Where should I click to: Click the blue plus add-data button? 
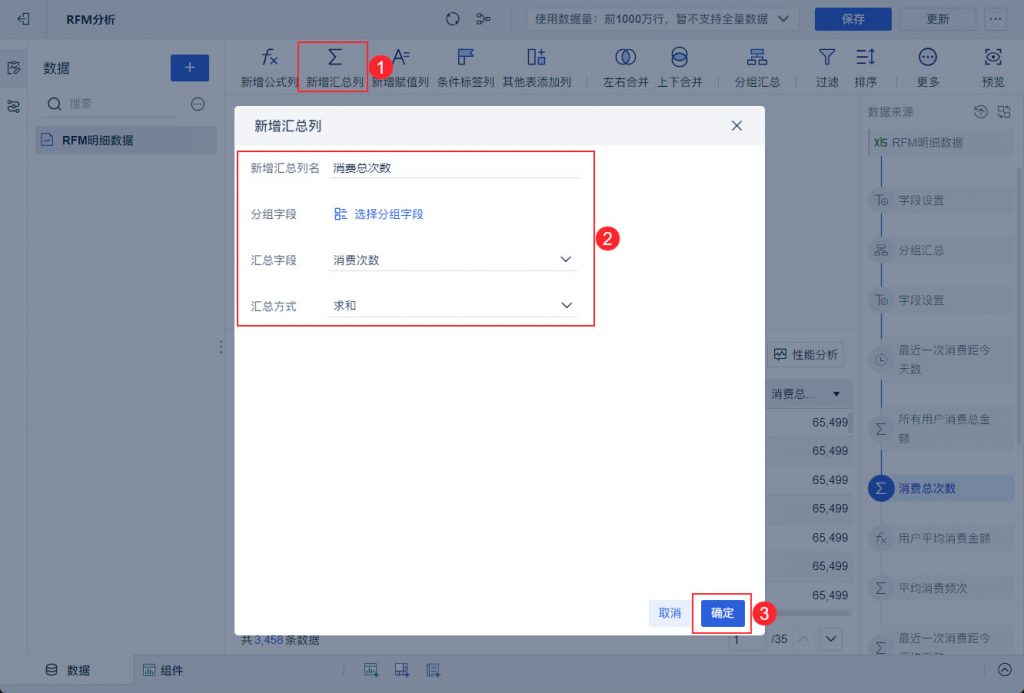(x=189, y=67)
